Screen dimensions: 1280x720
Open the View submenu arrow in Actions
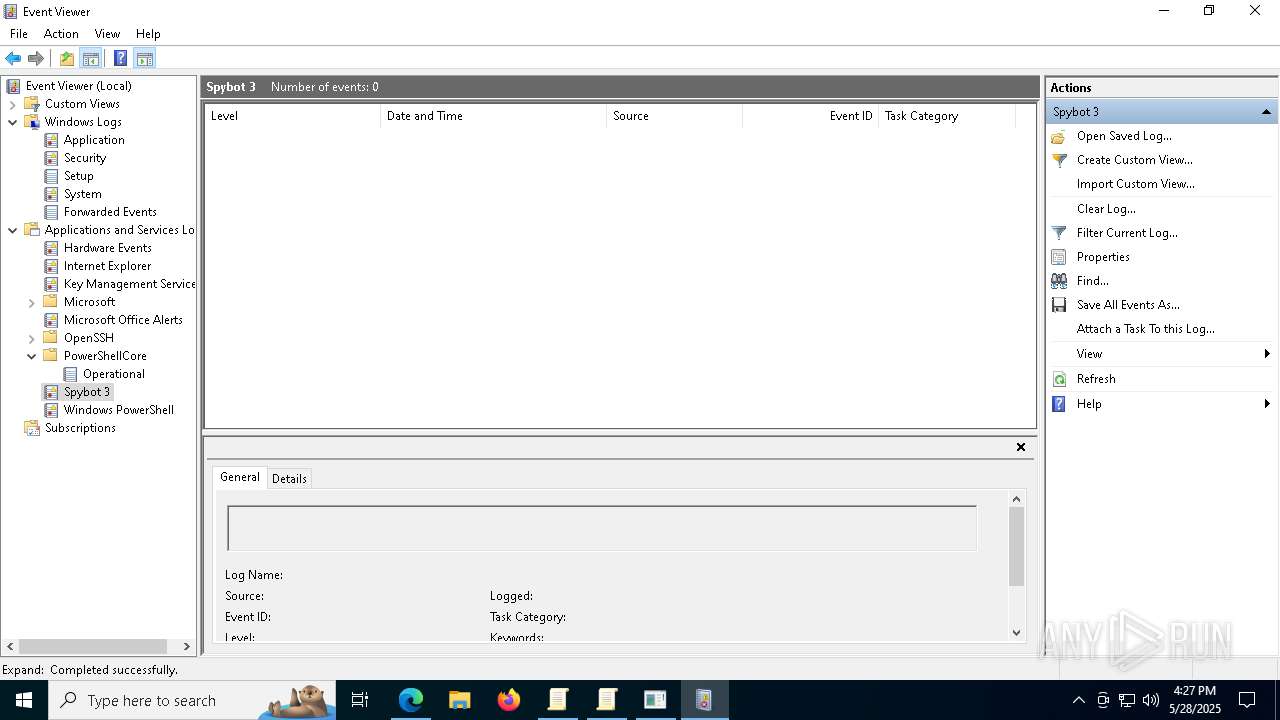1267,354
